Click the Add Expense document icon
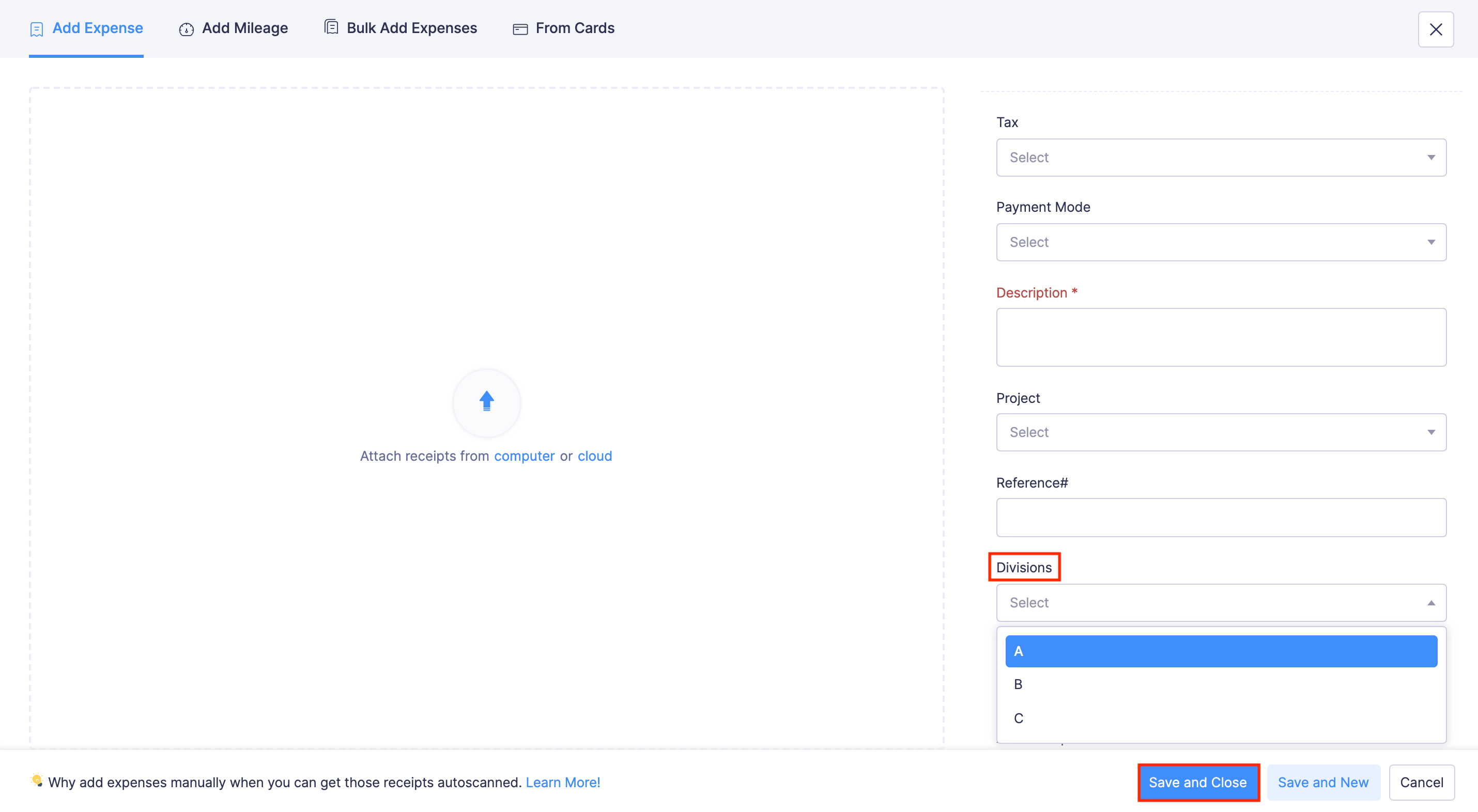This screenshot has height=812, width=1478. pos(36,28)
